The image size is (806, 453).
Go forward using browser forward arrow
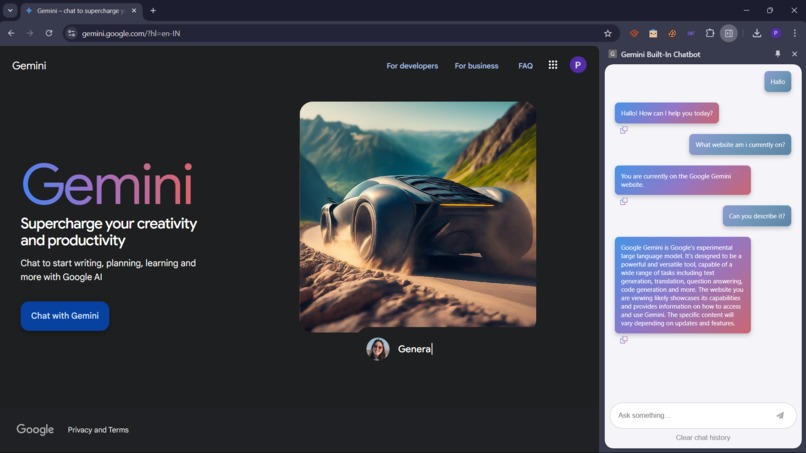coord(30,33)
